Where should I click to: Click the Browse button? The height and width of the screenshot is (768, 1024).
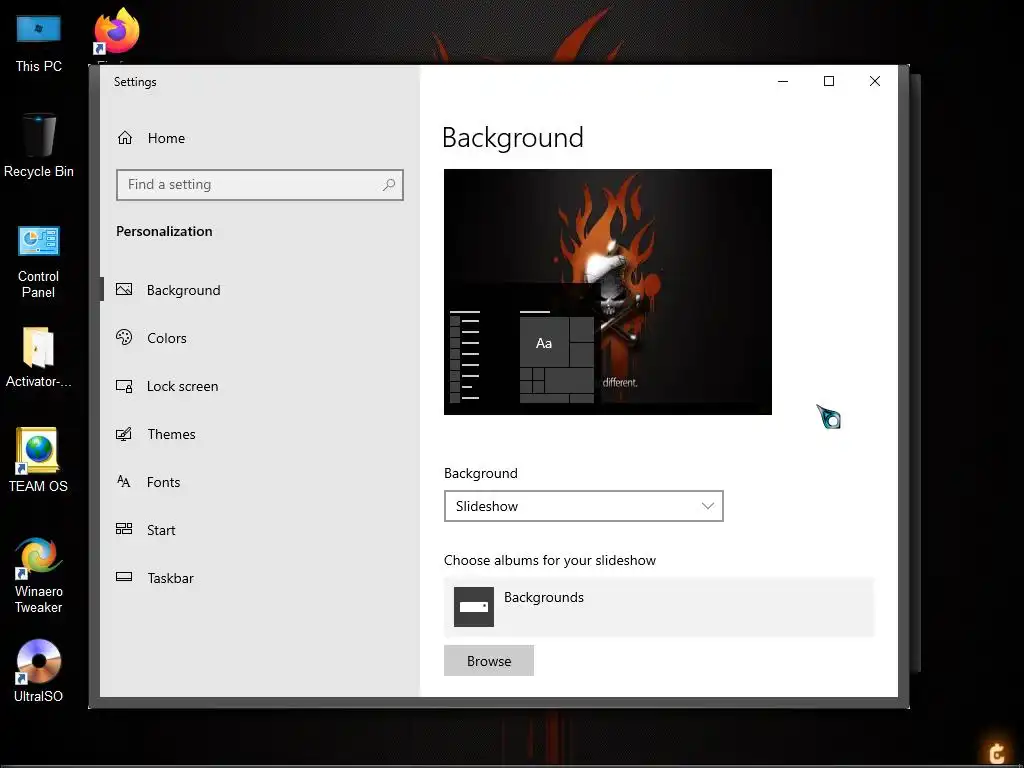488,661
